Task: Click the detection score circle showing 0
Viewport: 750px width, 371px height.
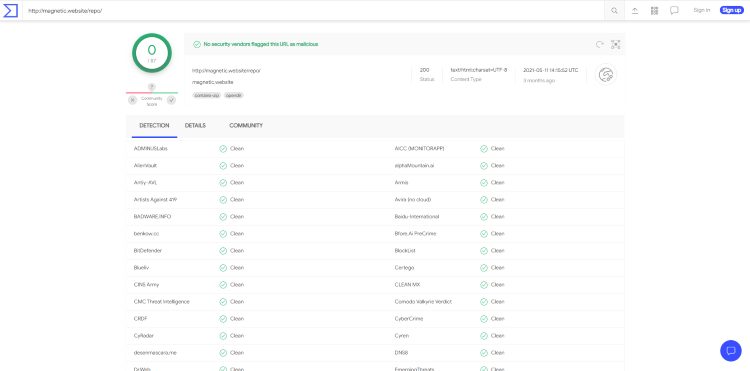Action: pos(152,53)
